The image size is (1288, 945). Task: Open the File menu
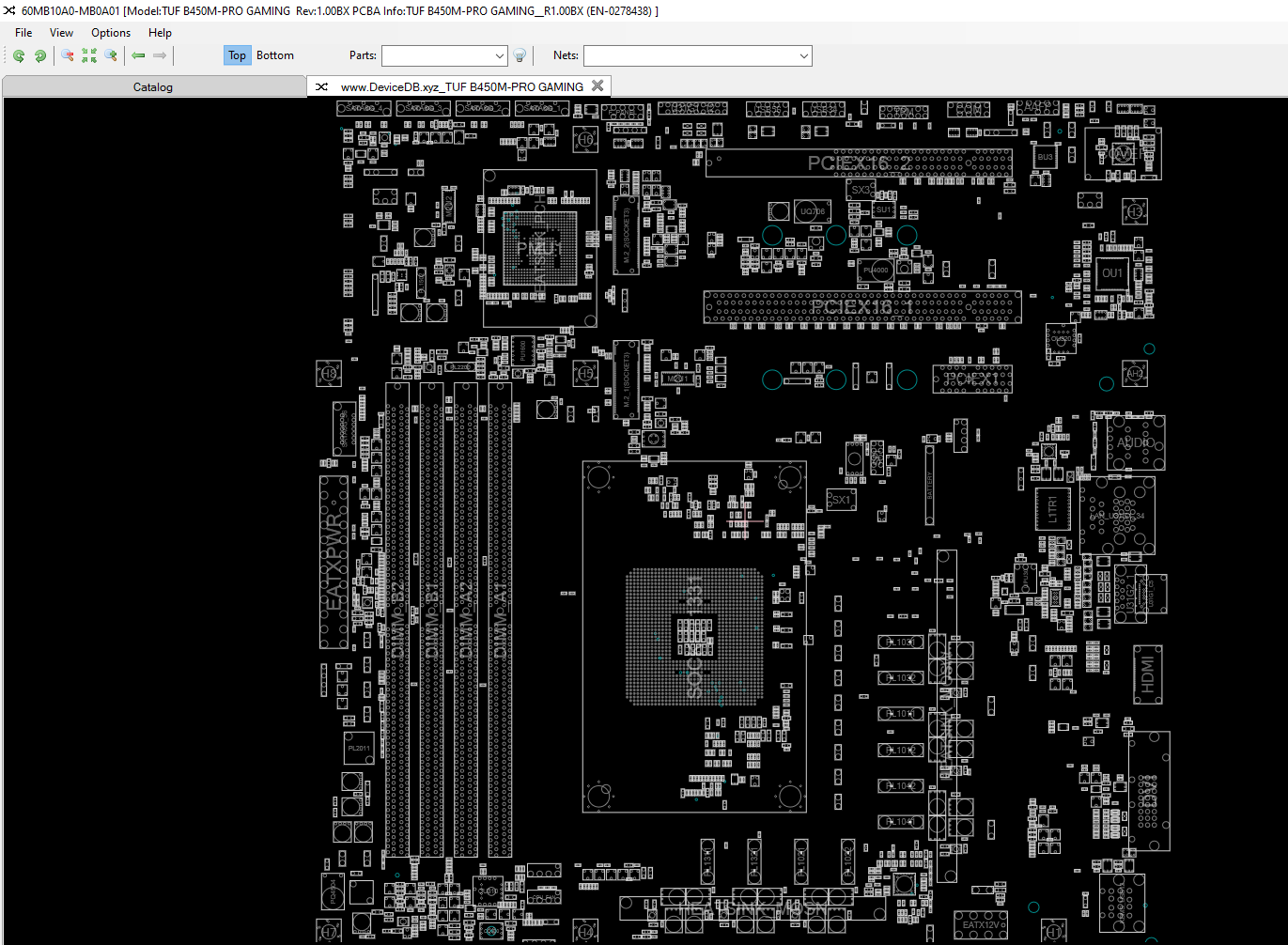tap(23, 32)
